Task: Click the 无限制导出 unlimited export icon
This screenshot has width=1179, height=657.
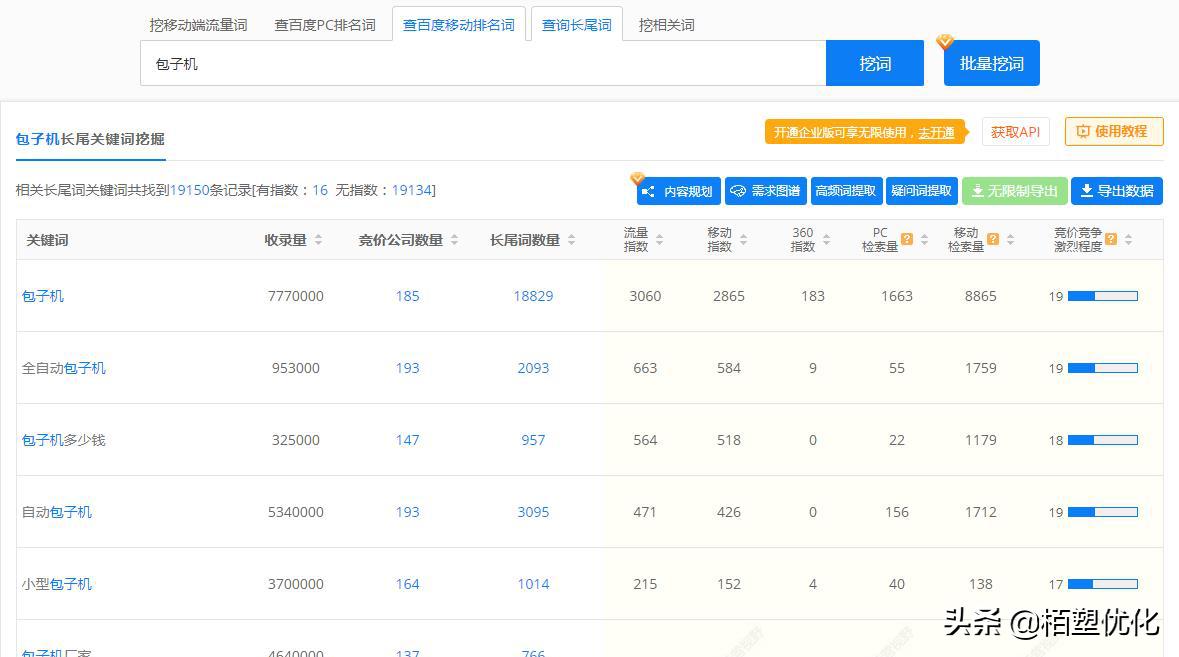Action: [x=1014, y=190]
